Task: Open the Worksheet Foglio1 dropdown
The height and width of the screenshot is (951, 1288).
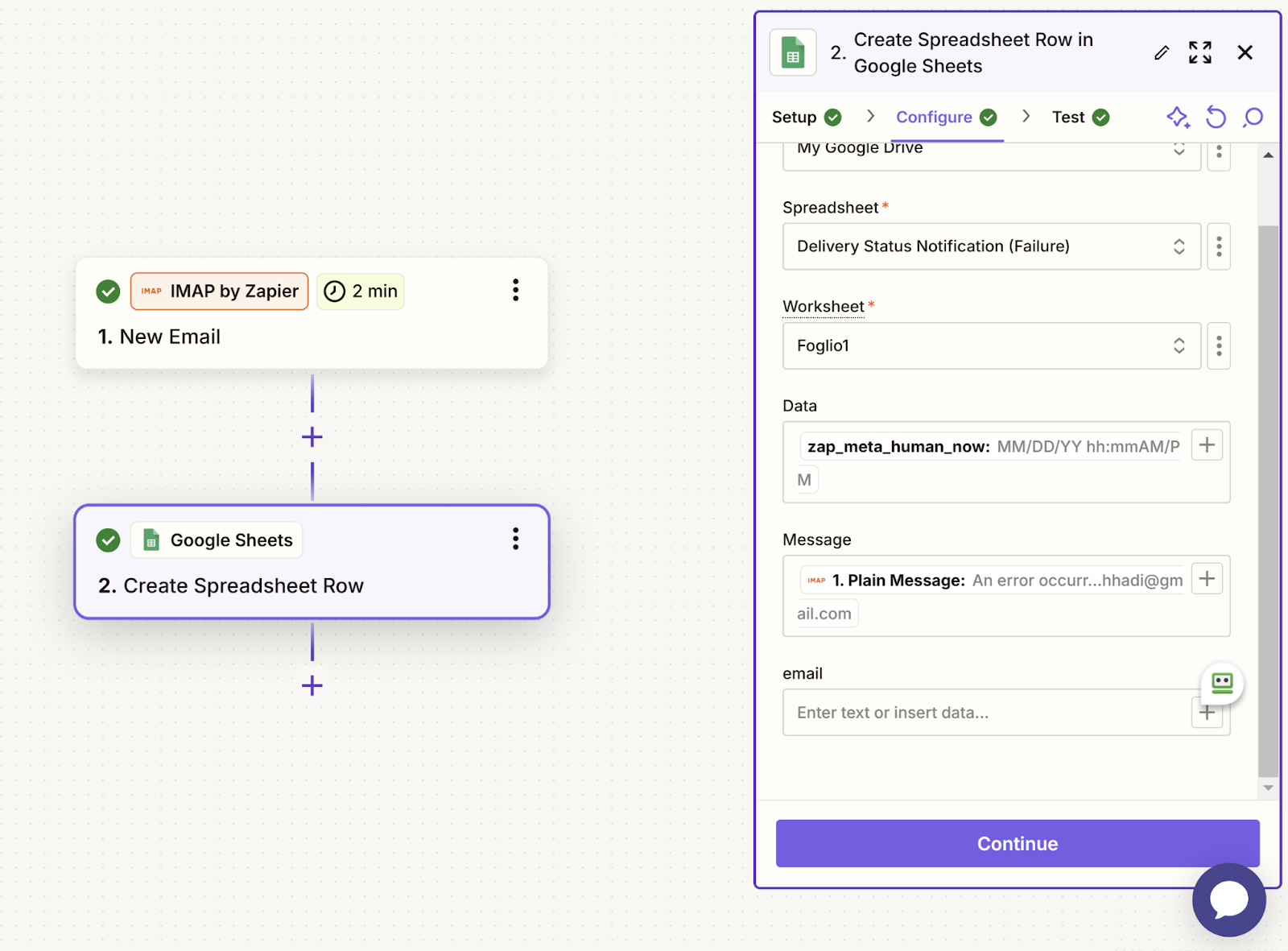Action: [992, 346]
